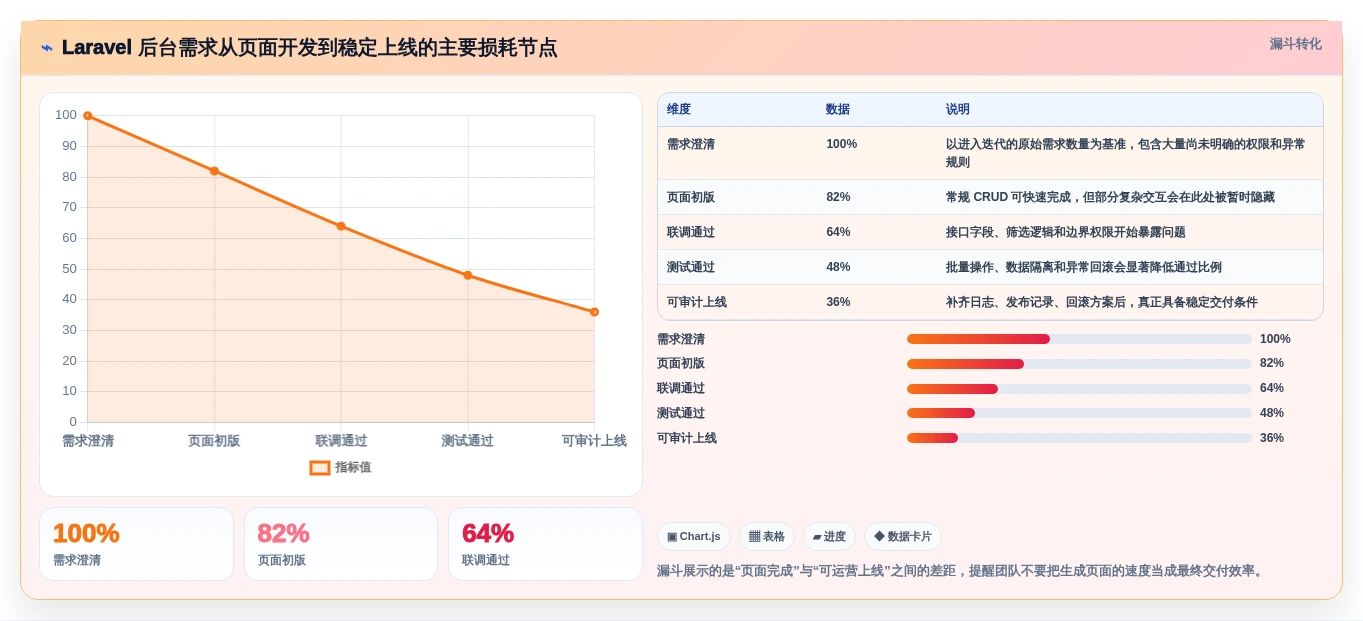Select the 进度 tag chip
Image resolution: width=1363 pixels, height=621 pixels.
pyautogui.click(x=829, y=537)
